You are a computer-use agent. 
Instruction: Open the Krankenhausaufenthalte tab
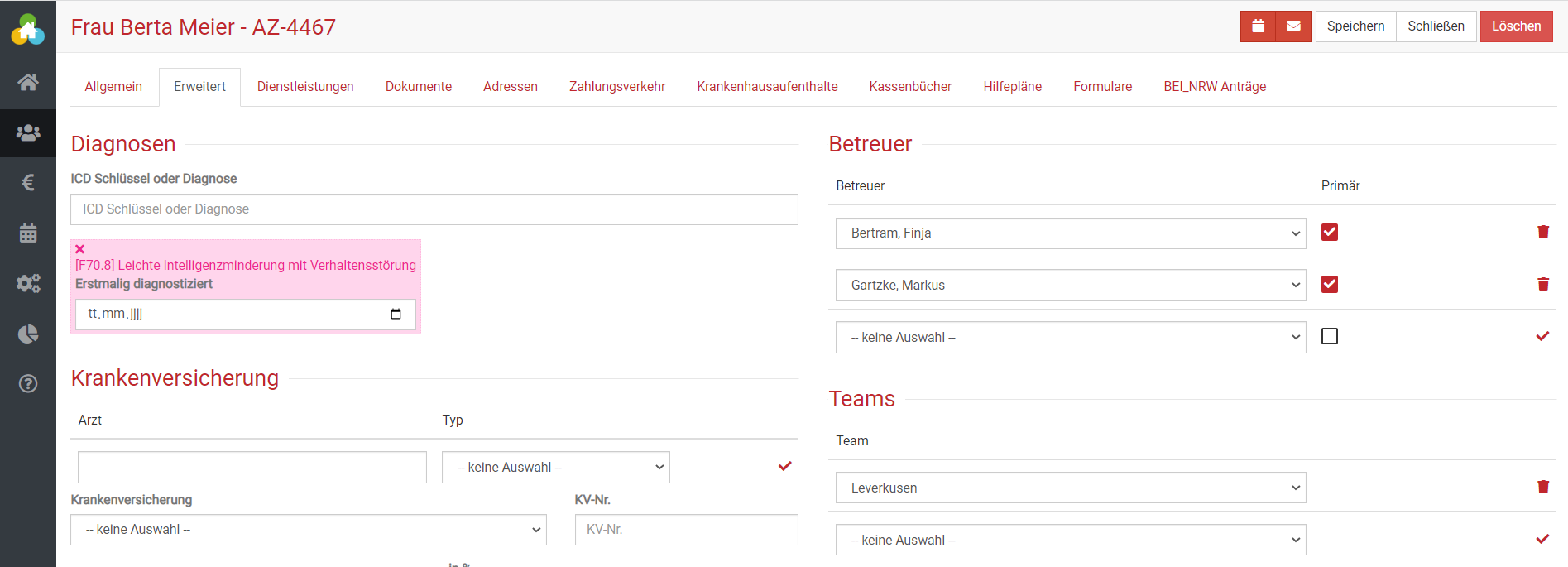pyautogui.click(x=767, y=87)
